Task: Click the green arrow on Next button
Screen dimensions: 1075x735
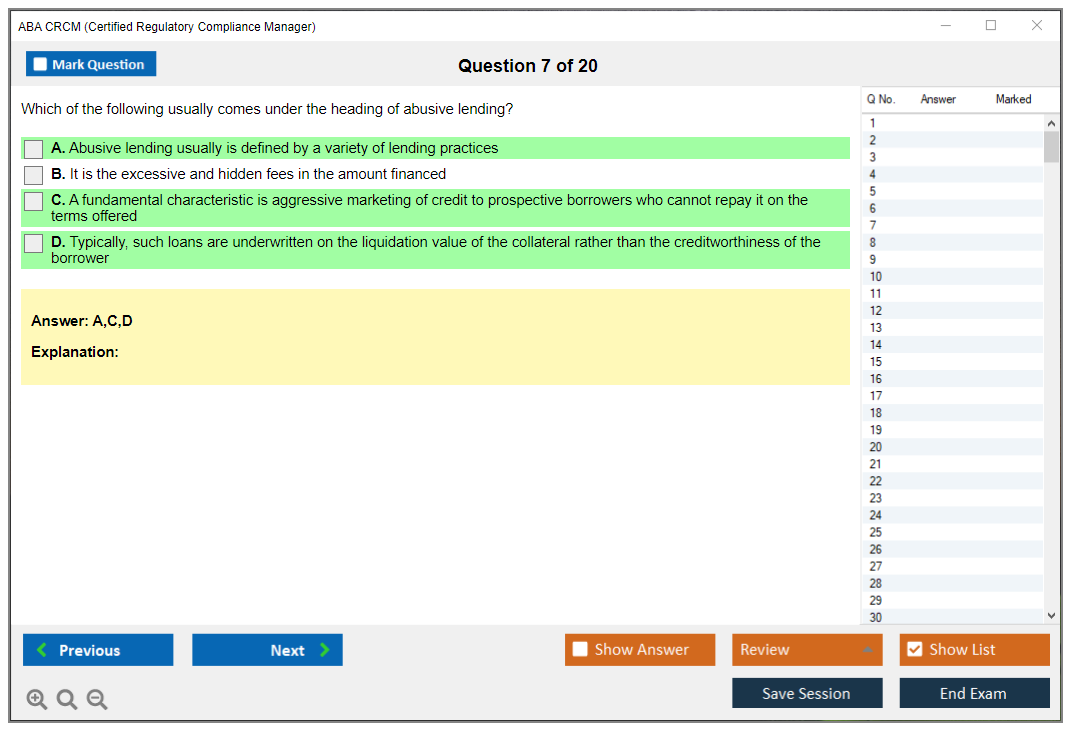Action: tap(325, 650)
